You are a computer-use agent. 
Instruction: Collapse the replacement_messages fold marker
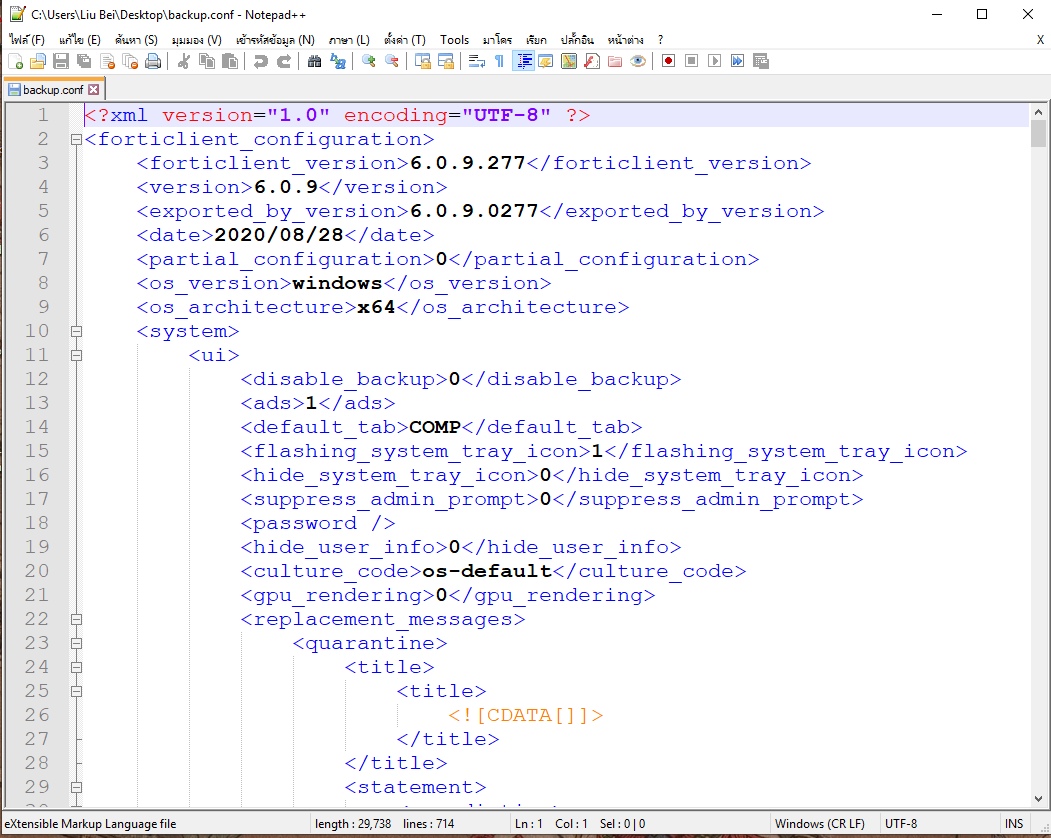click(76, 619)
